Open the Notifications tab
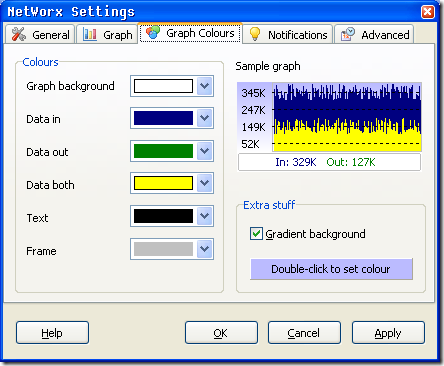The image size is (444, 366). (288, 34)
